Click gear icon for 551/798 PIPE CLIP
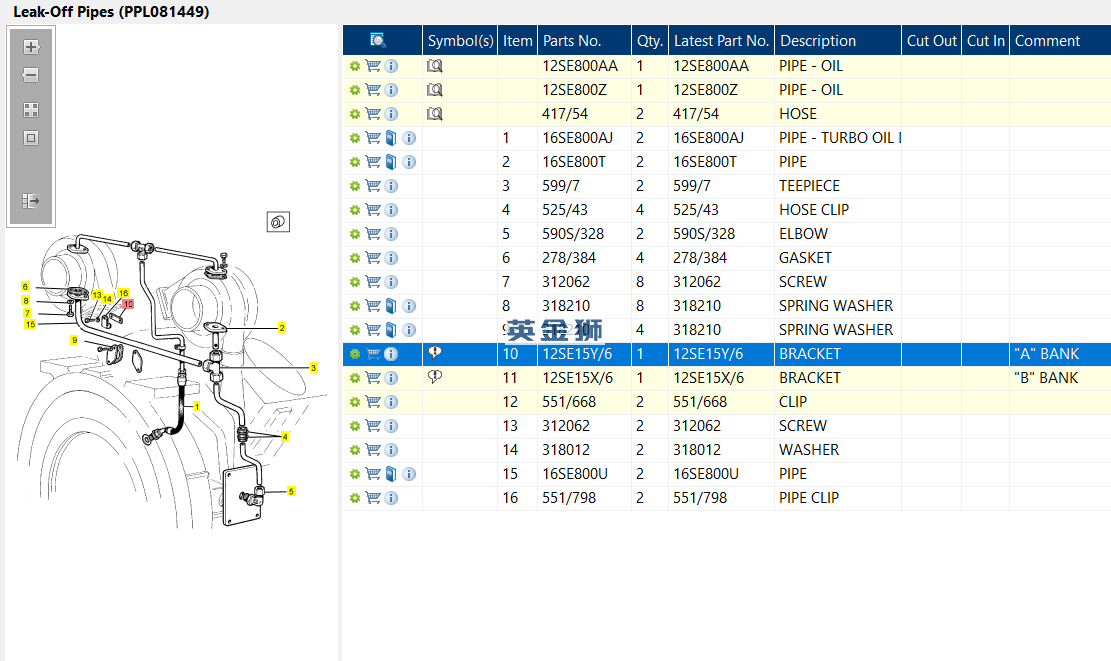 [x=355, y=498]
